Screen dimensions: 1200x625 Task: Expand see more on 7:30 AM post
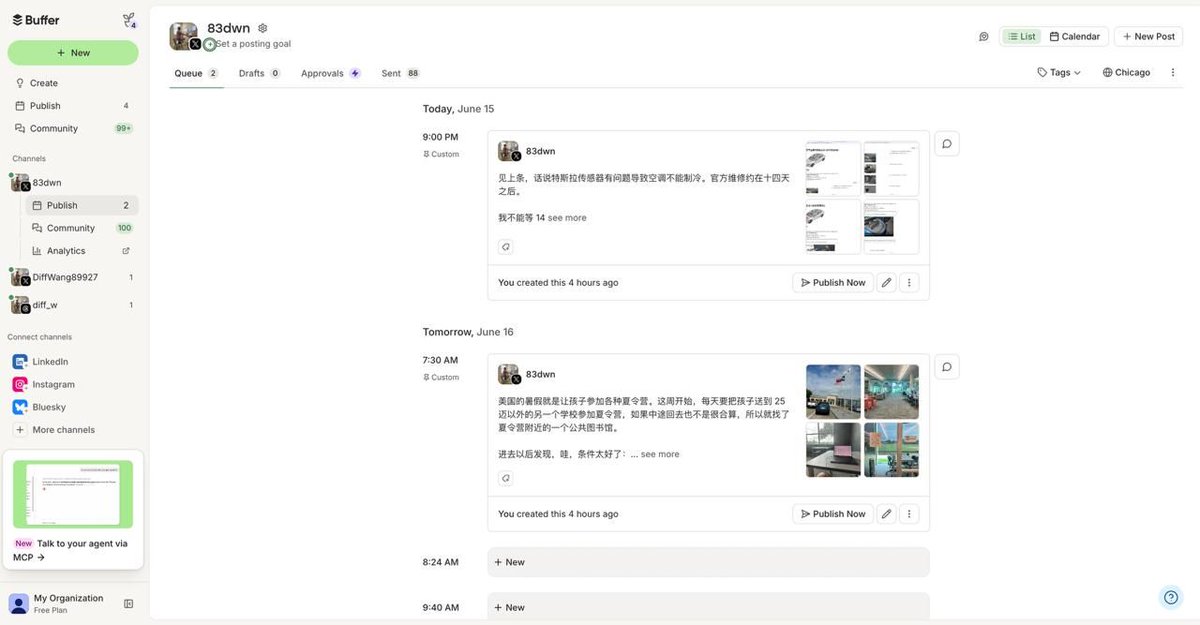[660, 454]
